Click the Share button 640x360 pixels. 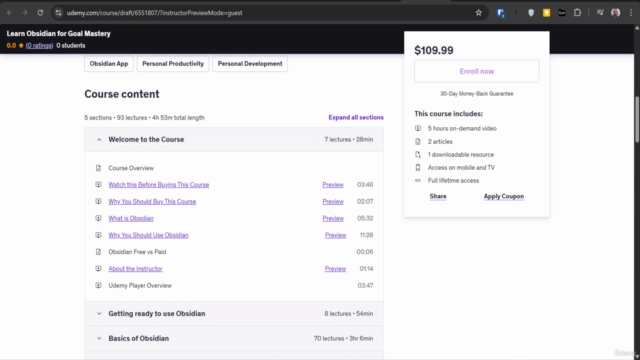pos(438,196)
